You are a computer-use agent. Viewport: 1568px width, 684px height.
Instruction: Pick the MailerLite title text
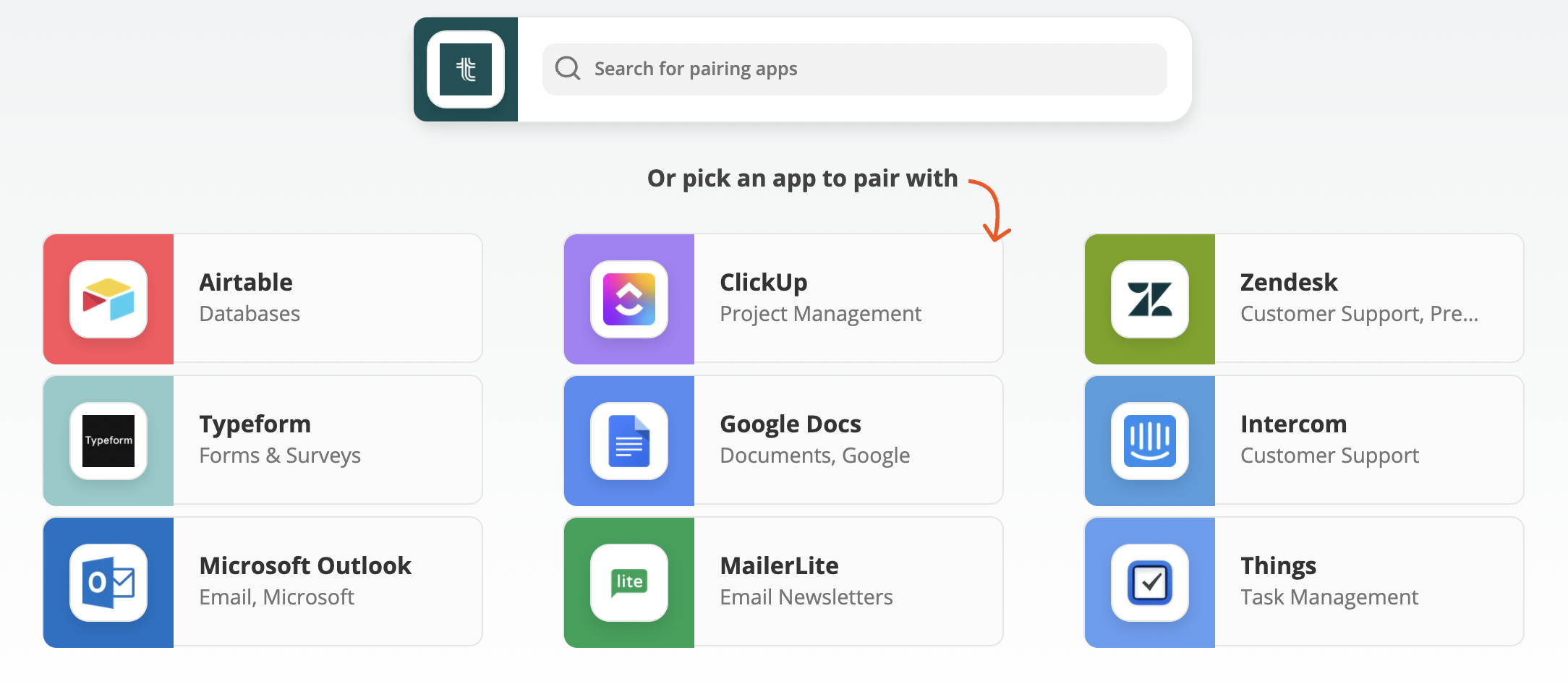pos(780,565)
